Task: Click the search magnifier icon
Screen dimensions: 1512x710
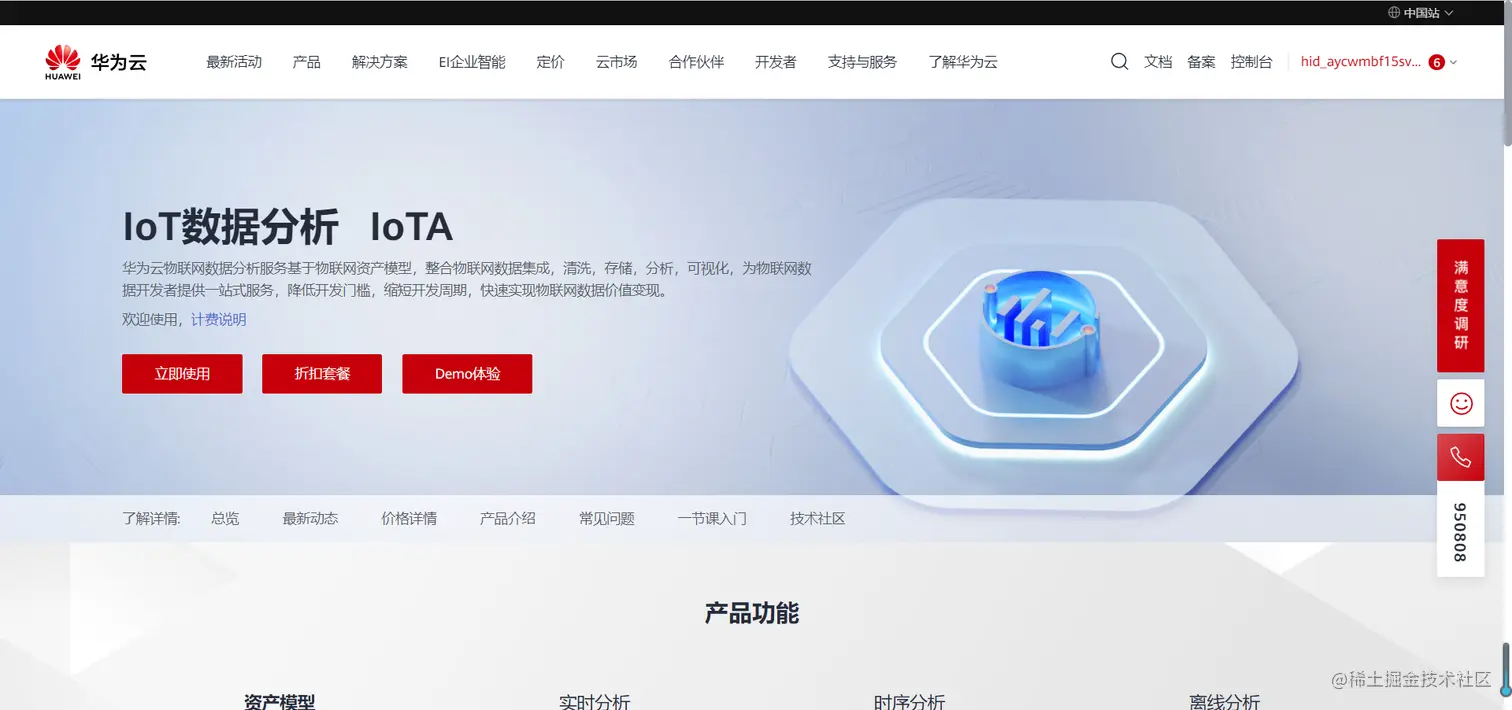Action: pyautogui.click(x=1118, y=61)
